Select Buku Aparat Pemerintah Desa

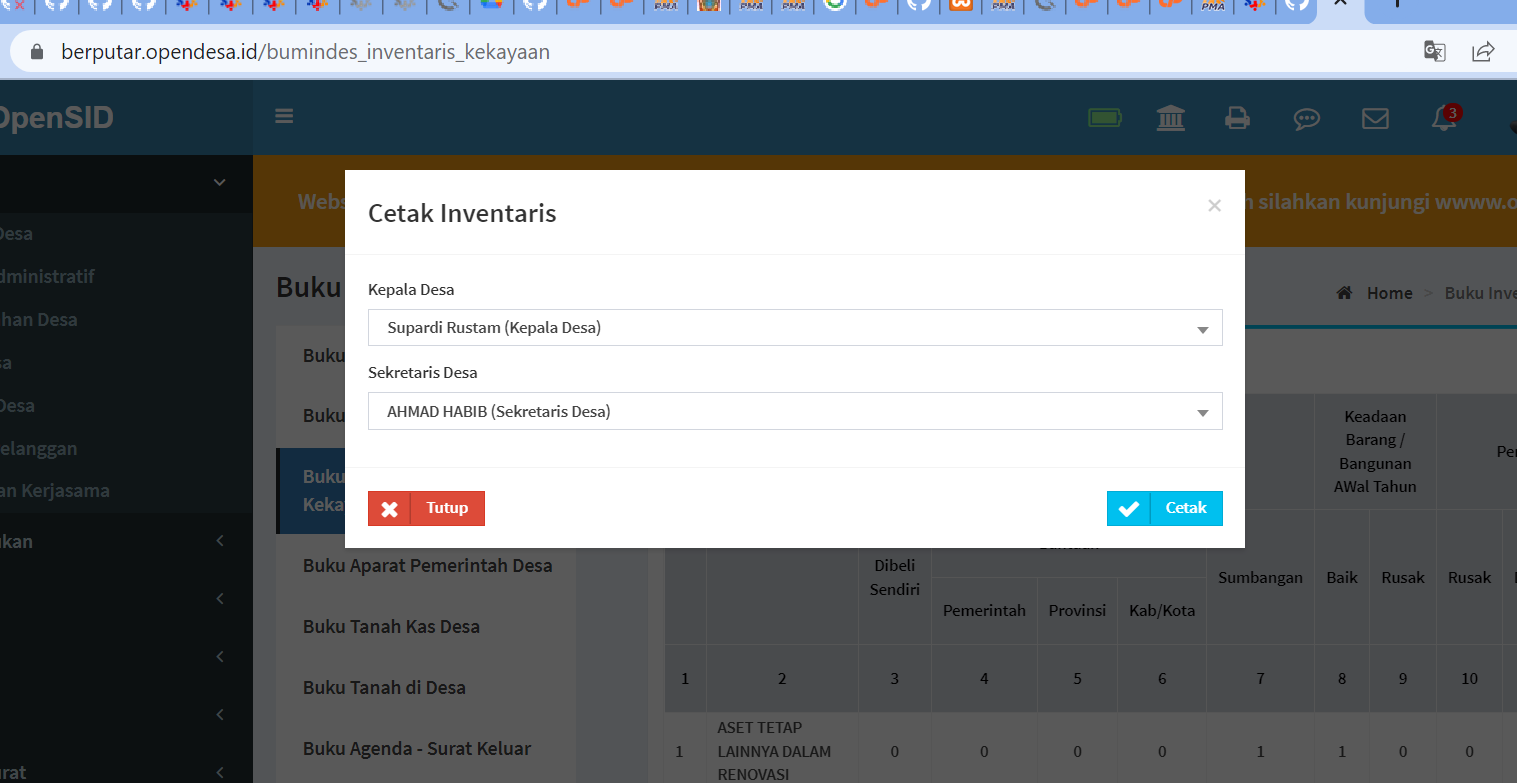428,565
